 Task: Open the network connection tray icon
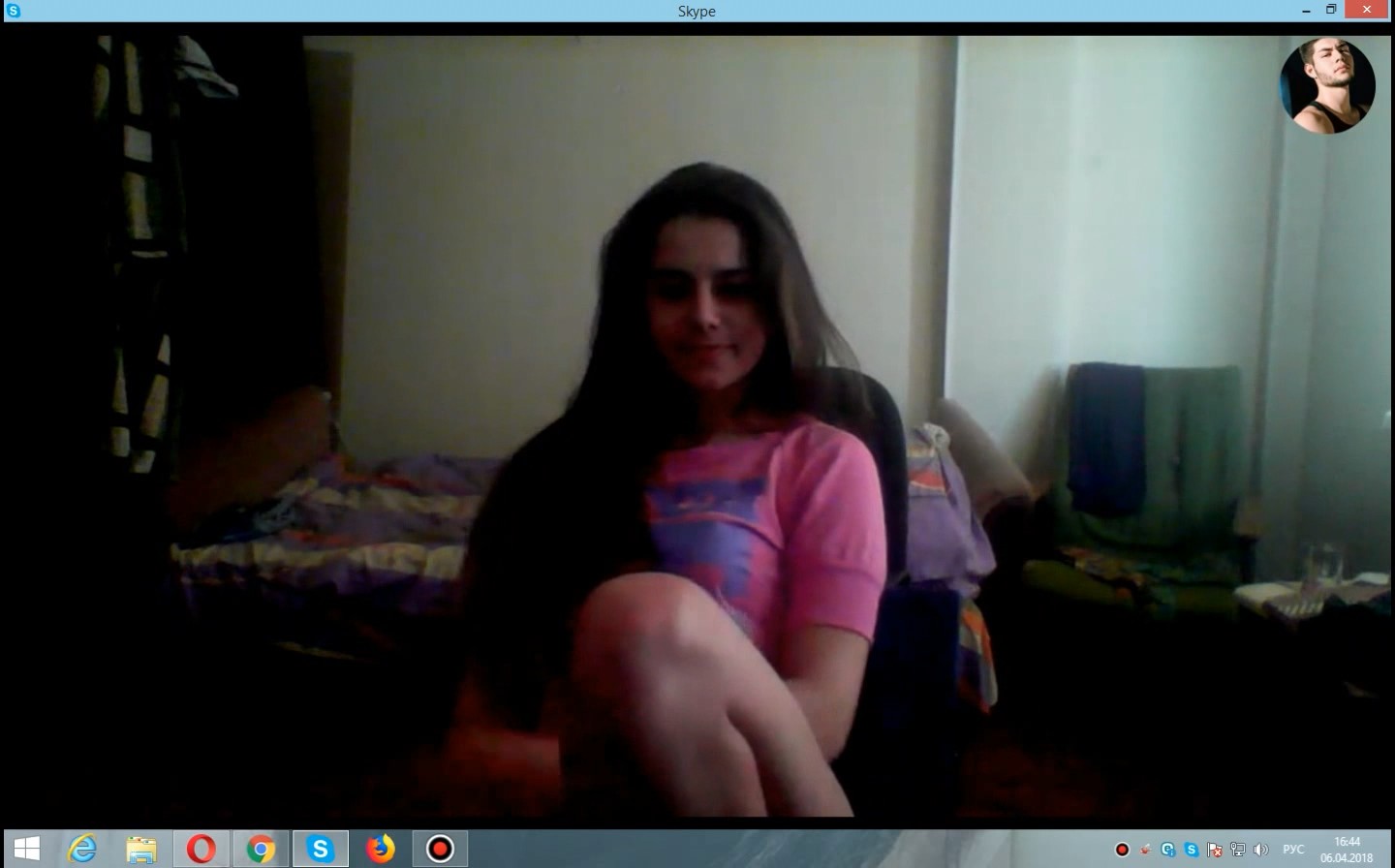tap(1238, 851)
